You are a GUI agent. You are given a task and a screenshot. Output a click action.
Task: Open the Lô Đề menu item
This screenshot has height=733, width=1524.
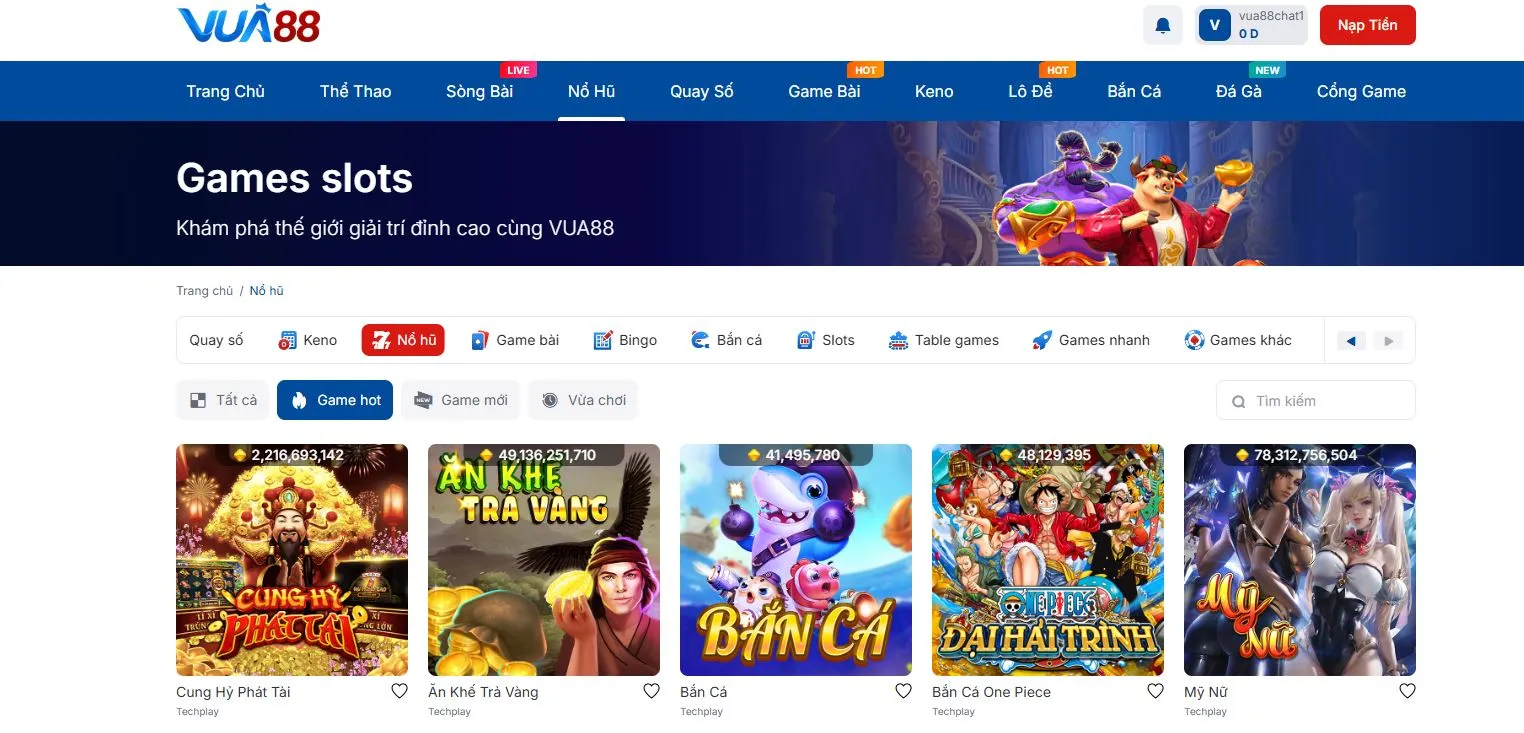click(x=1030, y=91)
